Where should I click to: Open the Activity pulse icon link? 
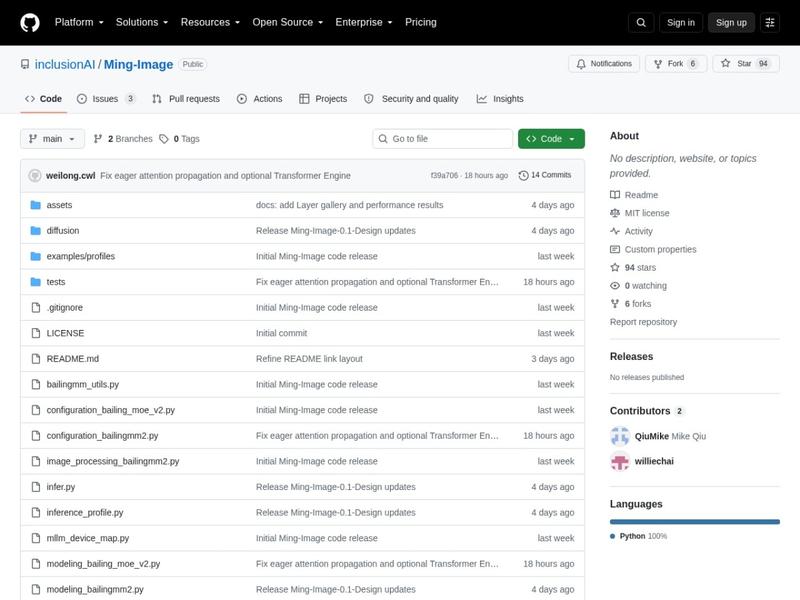615,231
